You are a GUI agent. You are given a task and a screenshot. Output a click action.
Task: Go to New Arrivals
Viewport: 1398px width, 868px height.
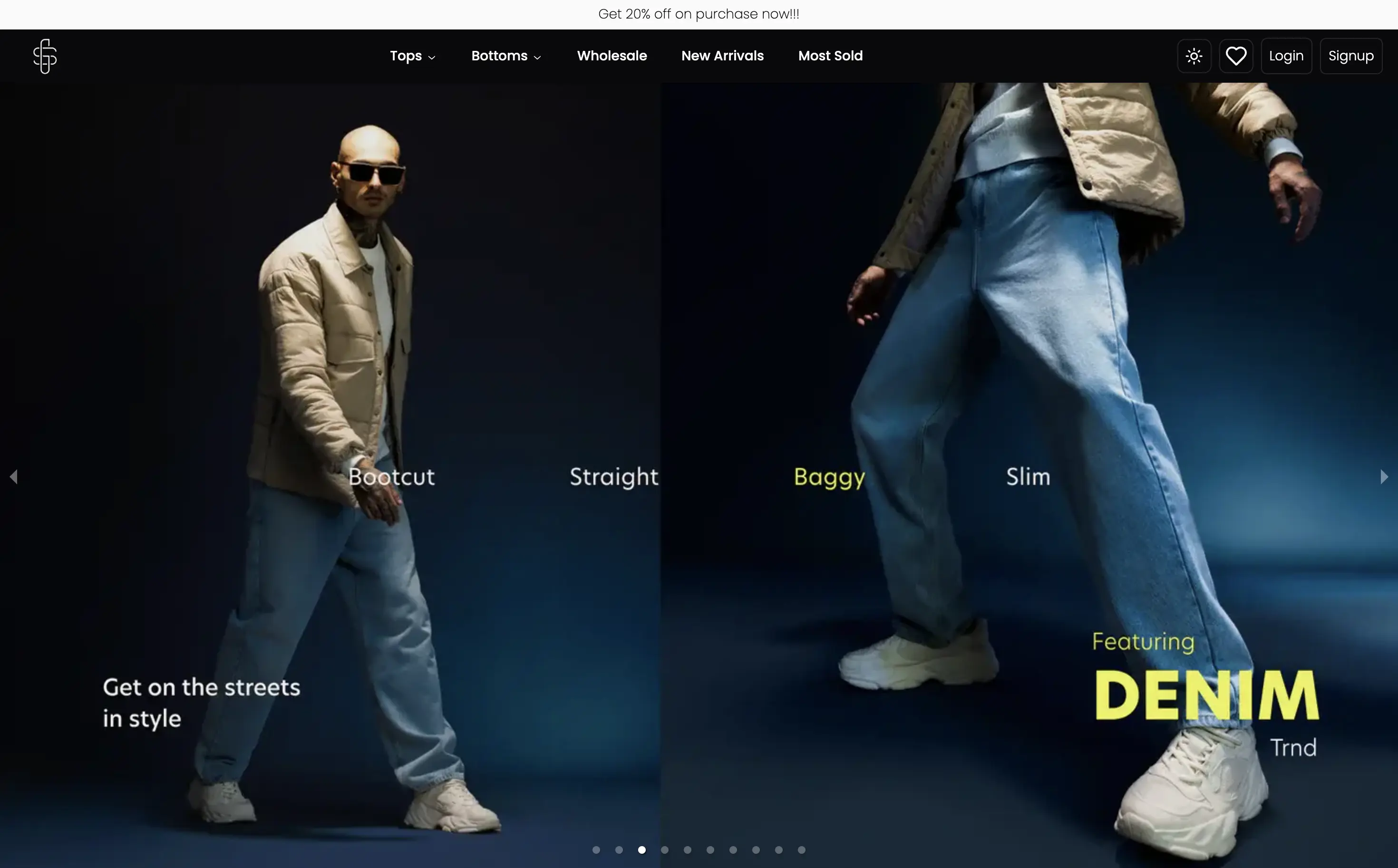point(722,56)
